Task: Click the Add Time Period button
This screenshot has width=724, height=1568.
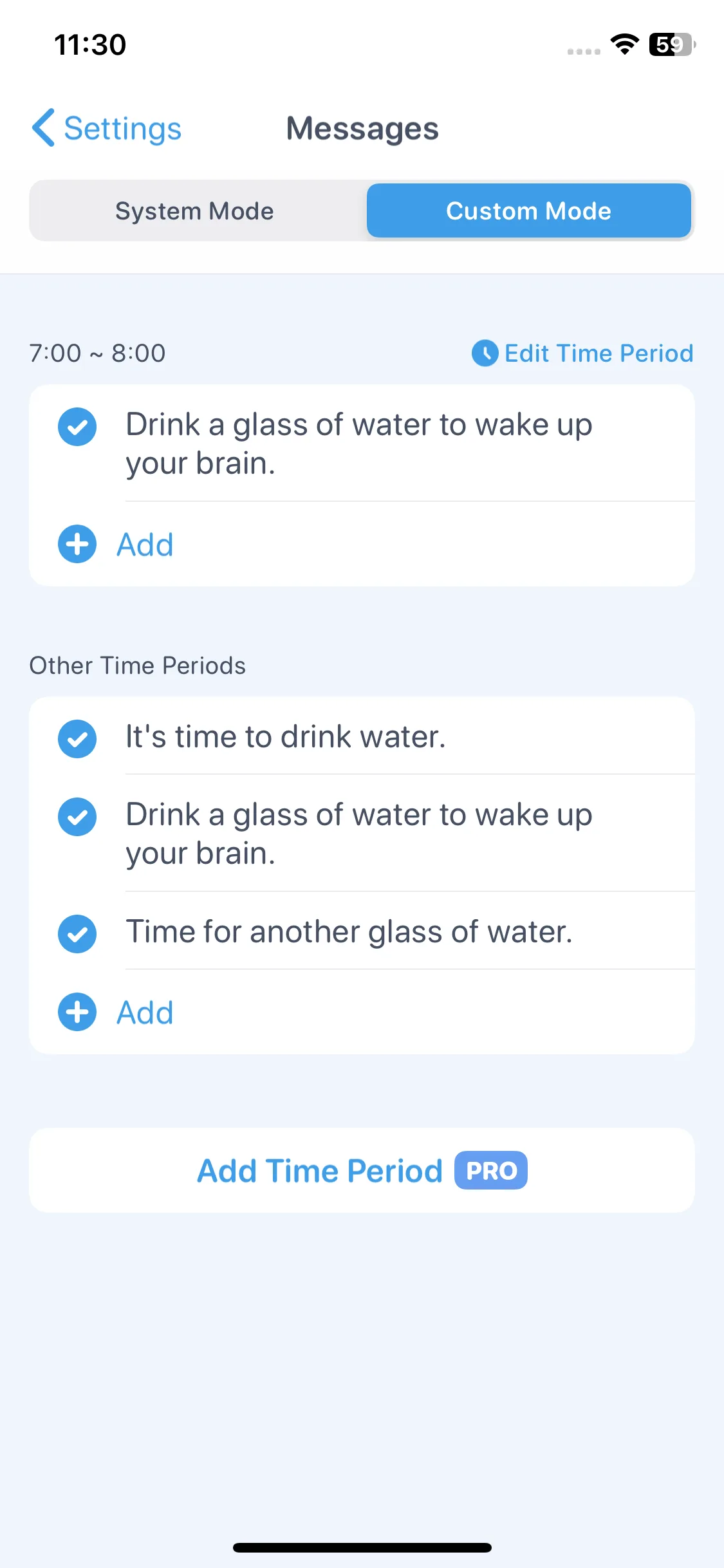Action: (362, 1170)
